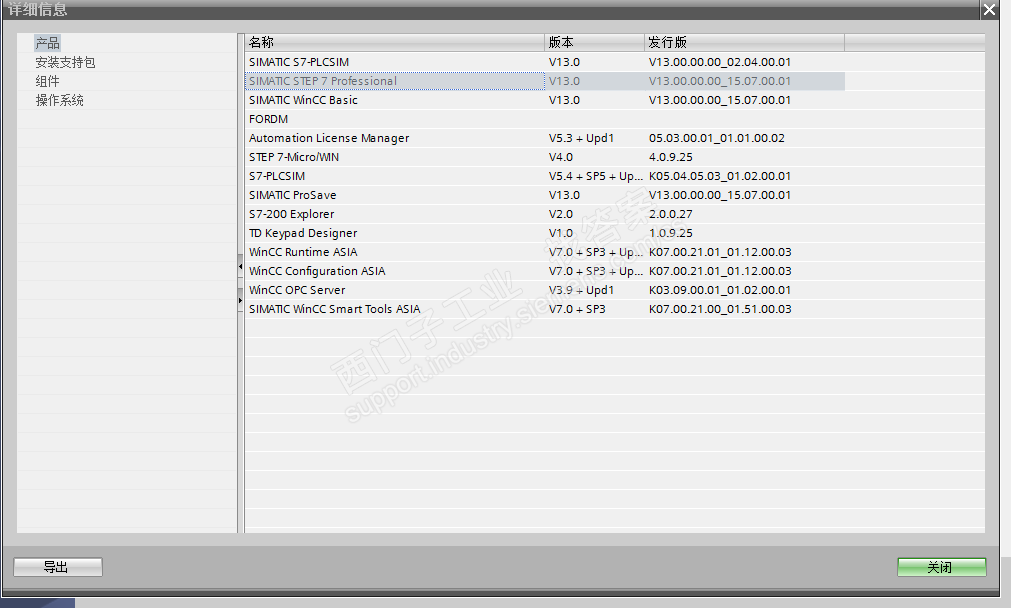Click version V2.0 cell
Screen dimensions: 1011x608
[561, 214]
